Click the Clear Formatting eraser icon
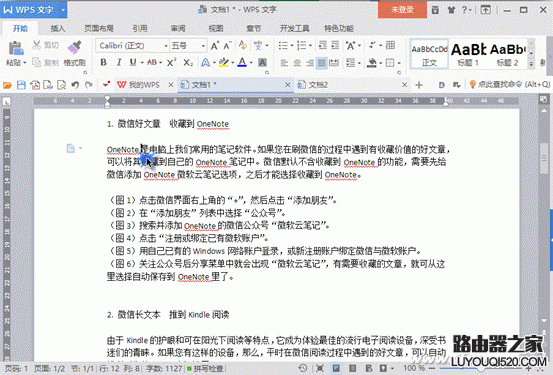Screen dimensions: 553x375 243,45
